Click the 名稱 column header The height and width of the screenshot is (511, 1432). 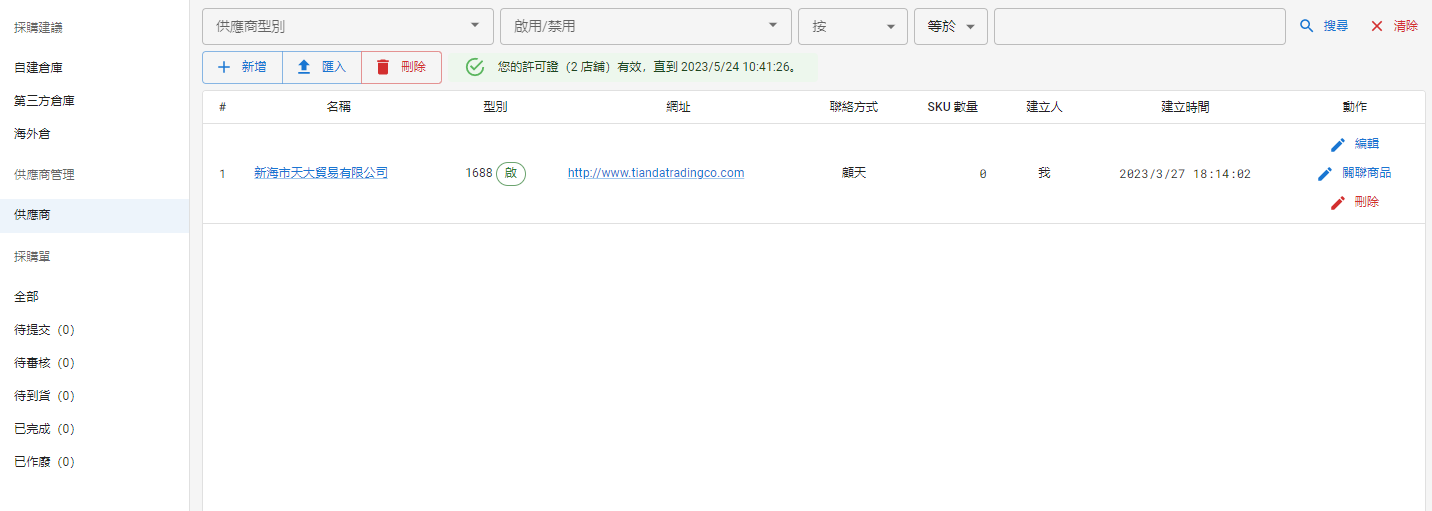pos(339,107)
